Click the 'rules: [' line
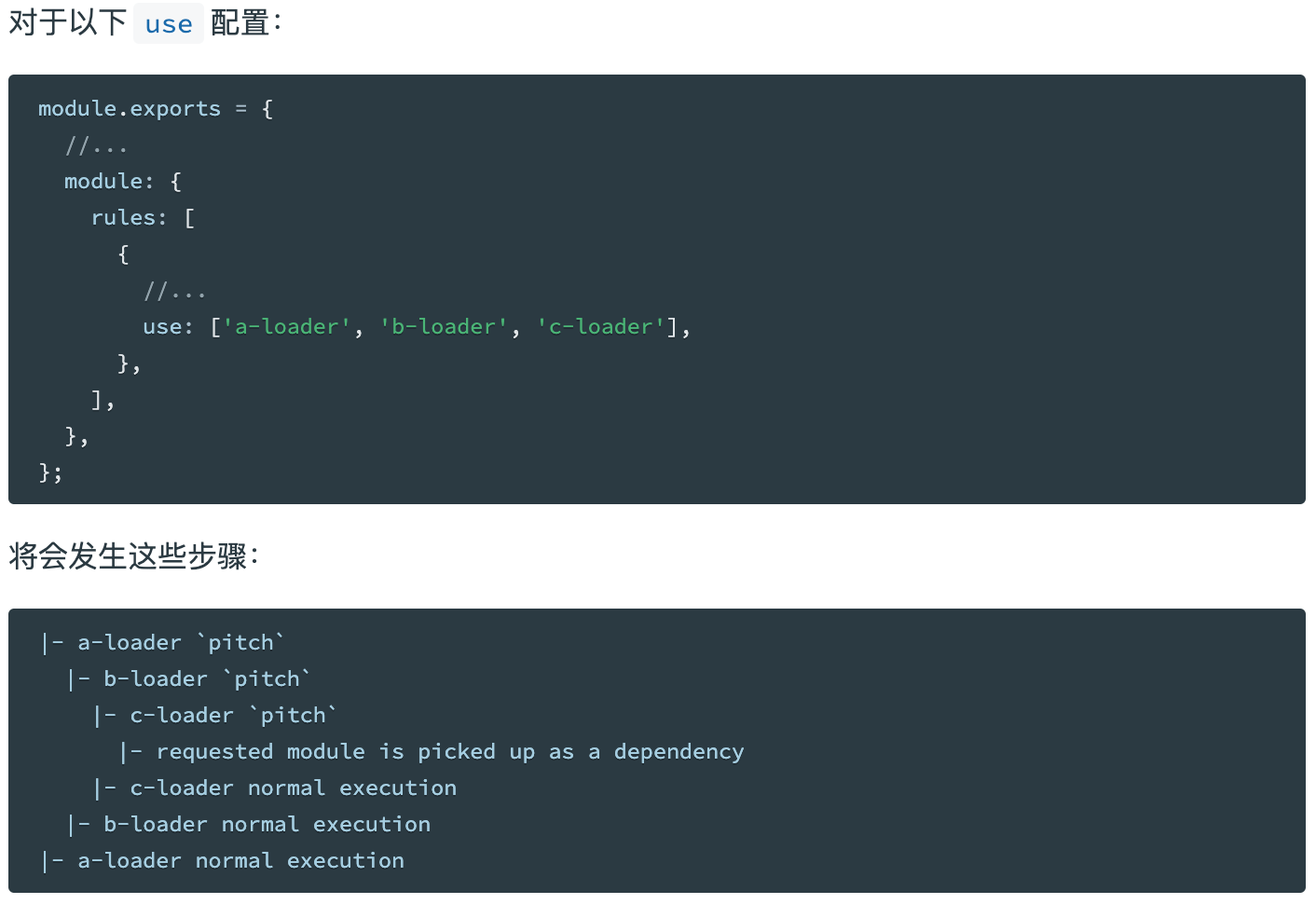Screen dimensions: 1316x904 tap(143, 218)
